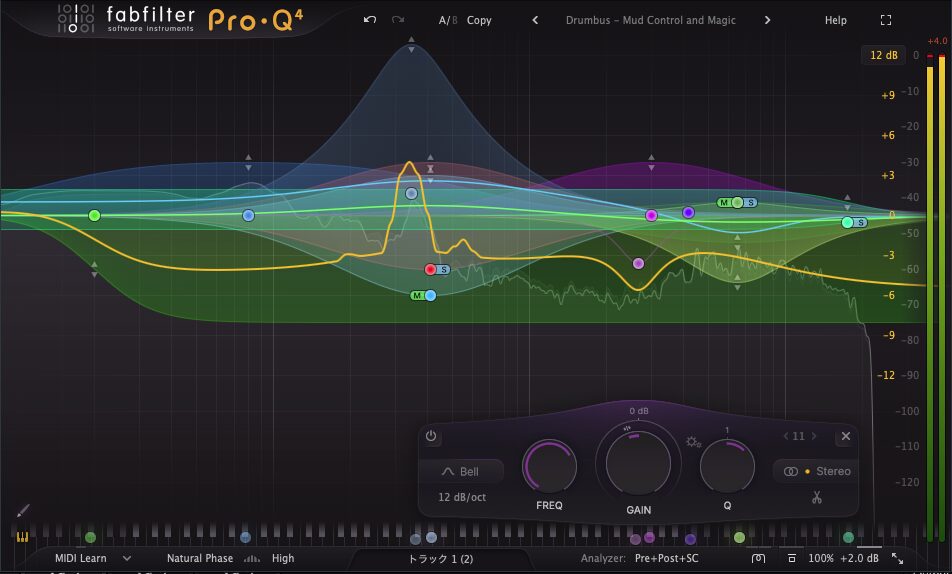Click the M badge left of the green node
Image resolution: width=952 pixels, height=574 pixels.
tap(724, 203)
